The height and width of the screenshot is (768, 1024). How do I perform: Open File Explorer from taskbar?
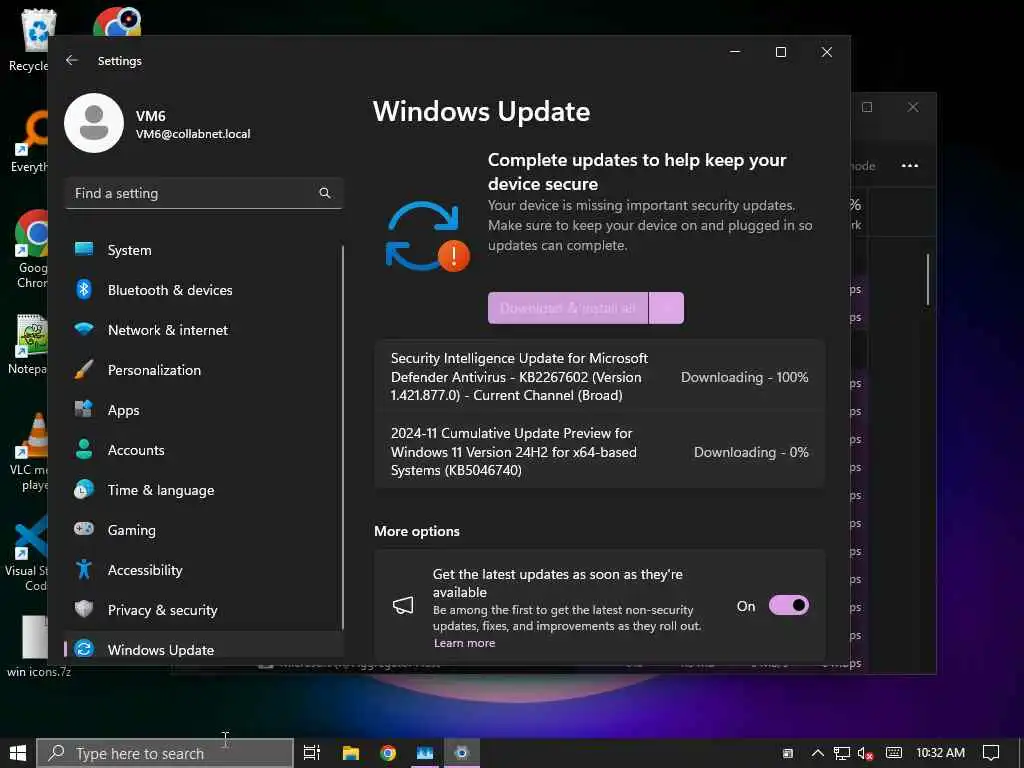click(351, 753)
